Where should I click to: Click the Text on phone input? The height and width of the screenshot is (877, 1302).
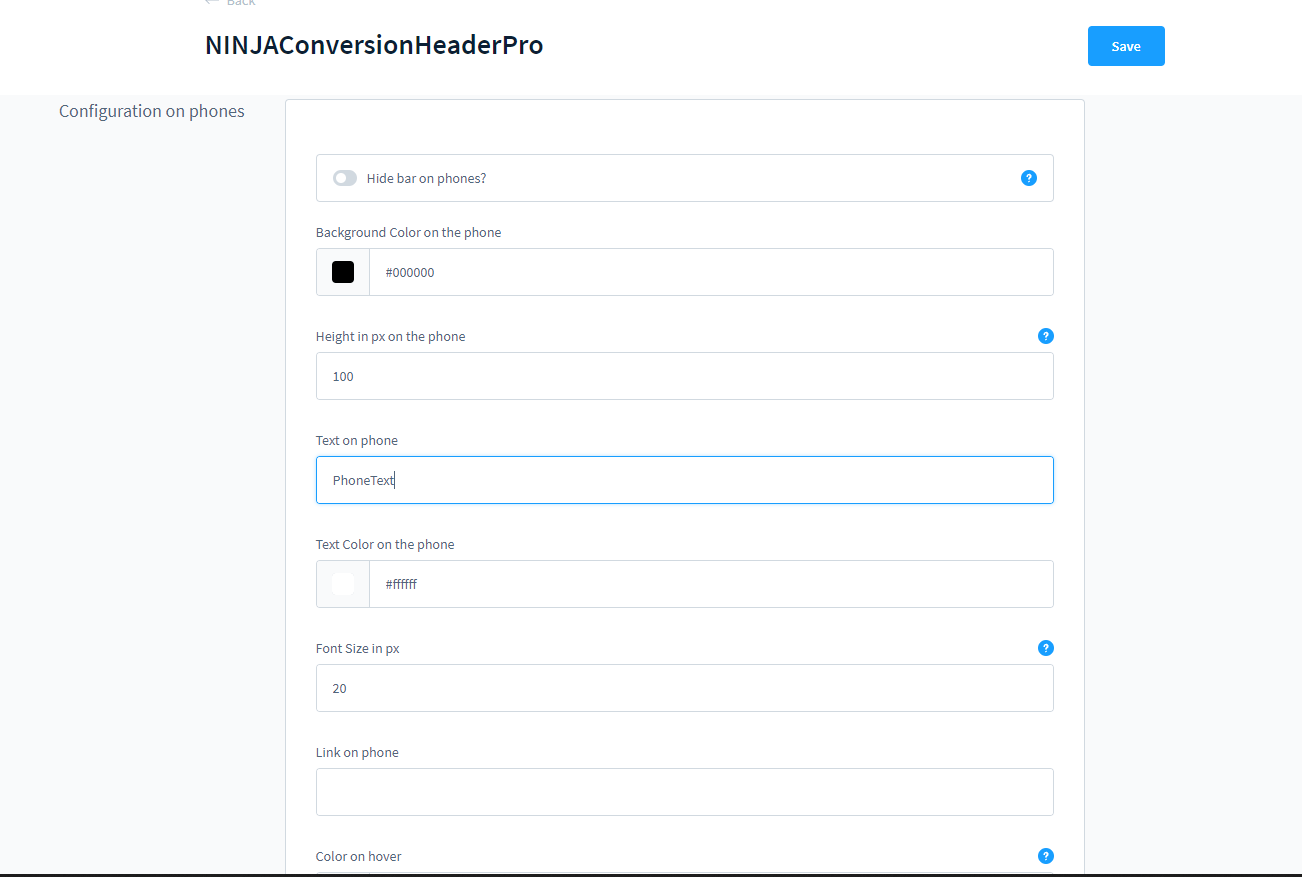(685, 480)
